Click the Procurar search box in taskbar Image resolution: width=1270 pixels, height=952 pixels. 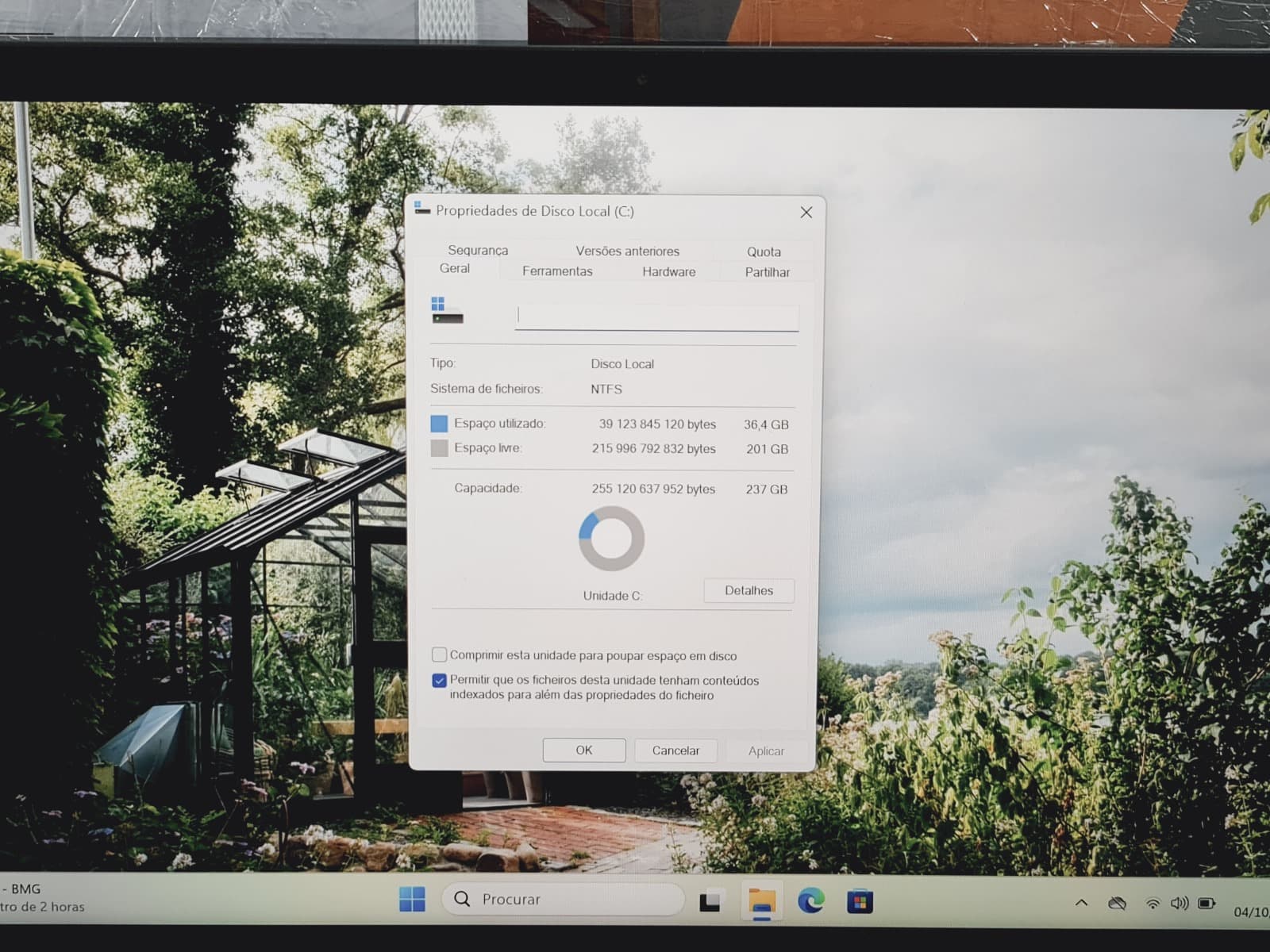pos(564,899)
